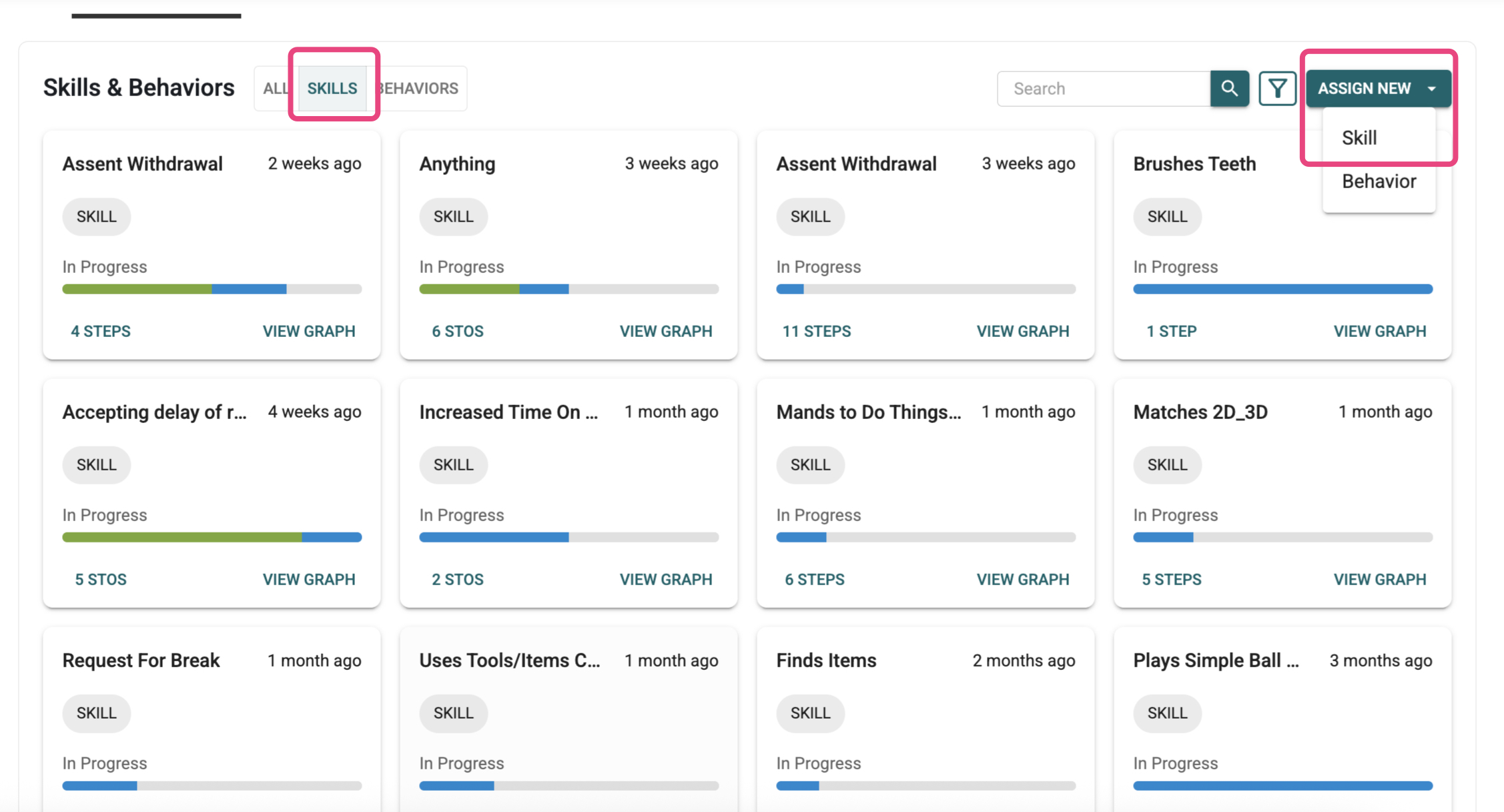The width and height of the screenshot is (1504, 812).
Task: Click Matches 2D_3D progress bar
Action: point(1282,537)
